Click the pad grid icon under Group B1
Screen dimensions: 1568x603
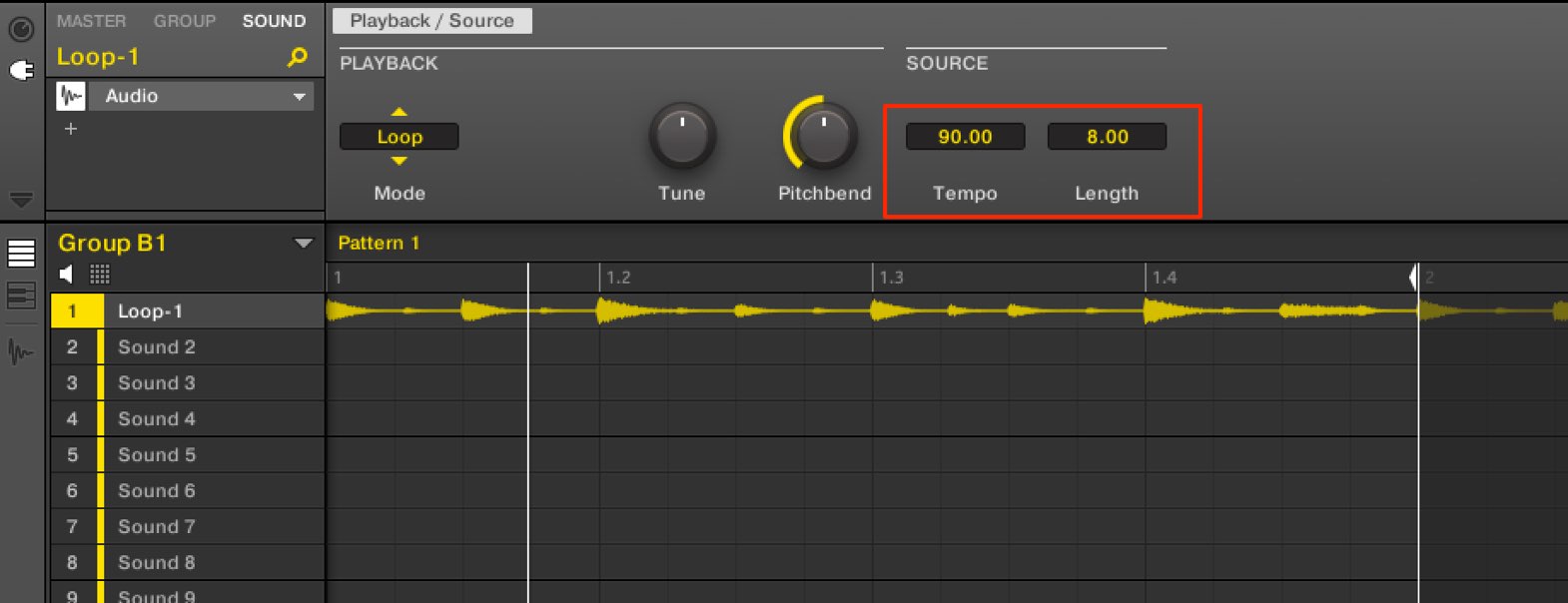100,274
